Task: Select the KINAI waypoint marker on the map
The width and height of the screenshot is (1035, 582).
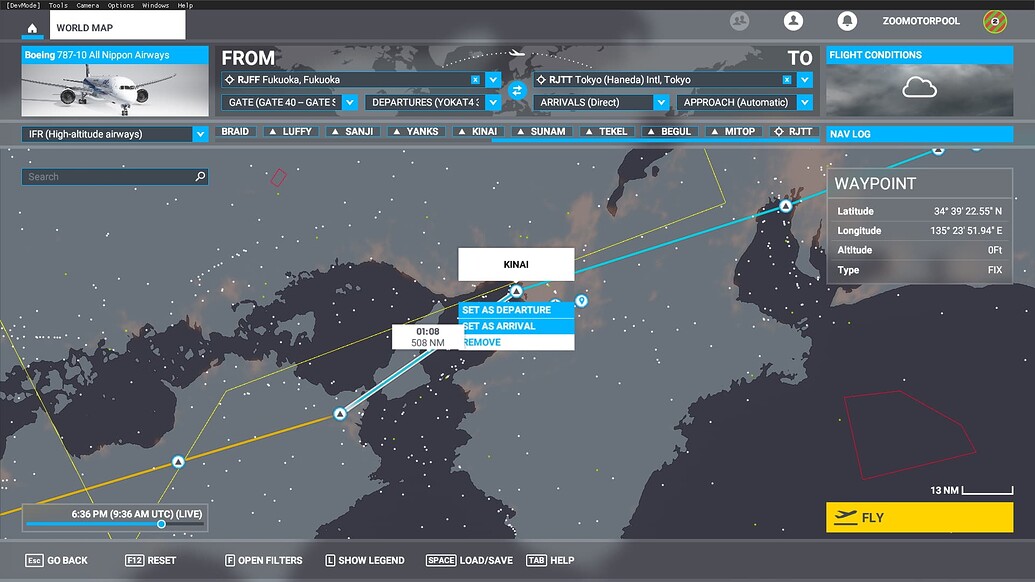Action: click(x=516, y=291)
